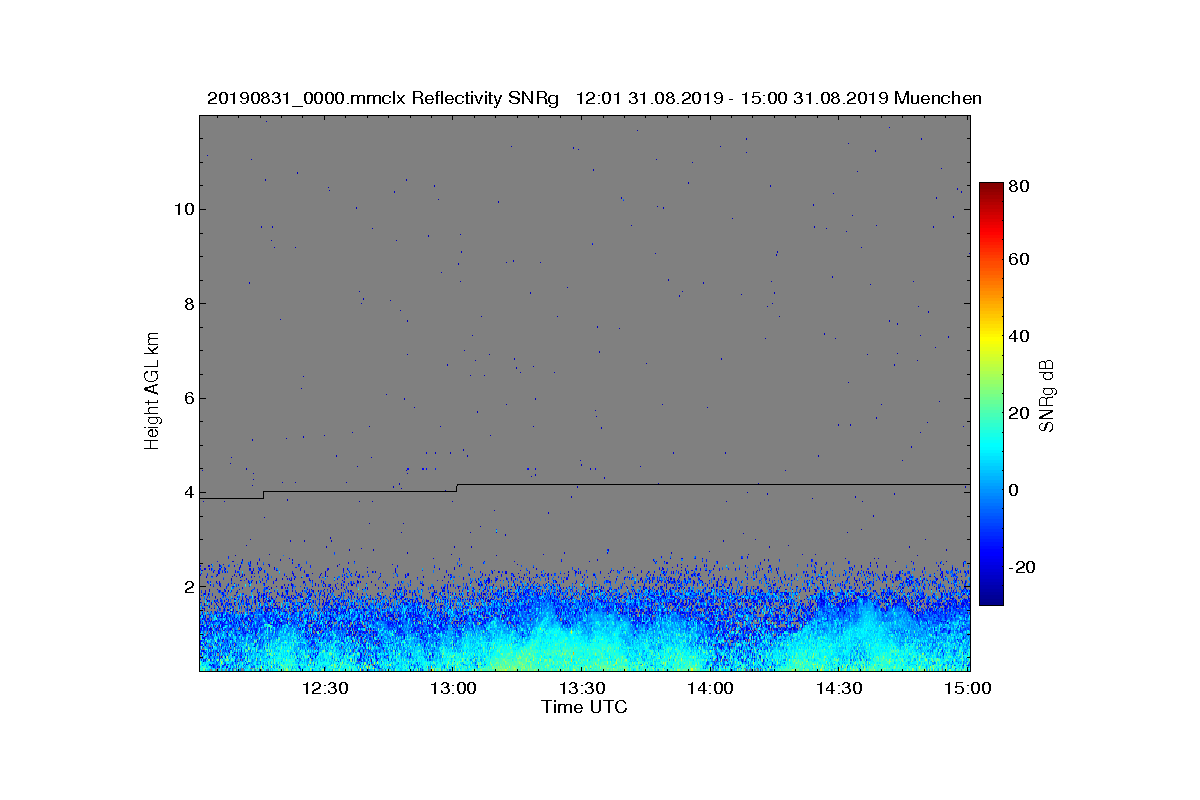Click the colorbar value '40'
The height and width of the screenshot is (800, 1200).
[1019, 336]
